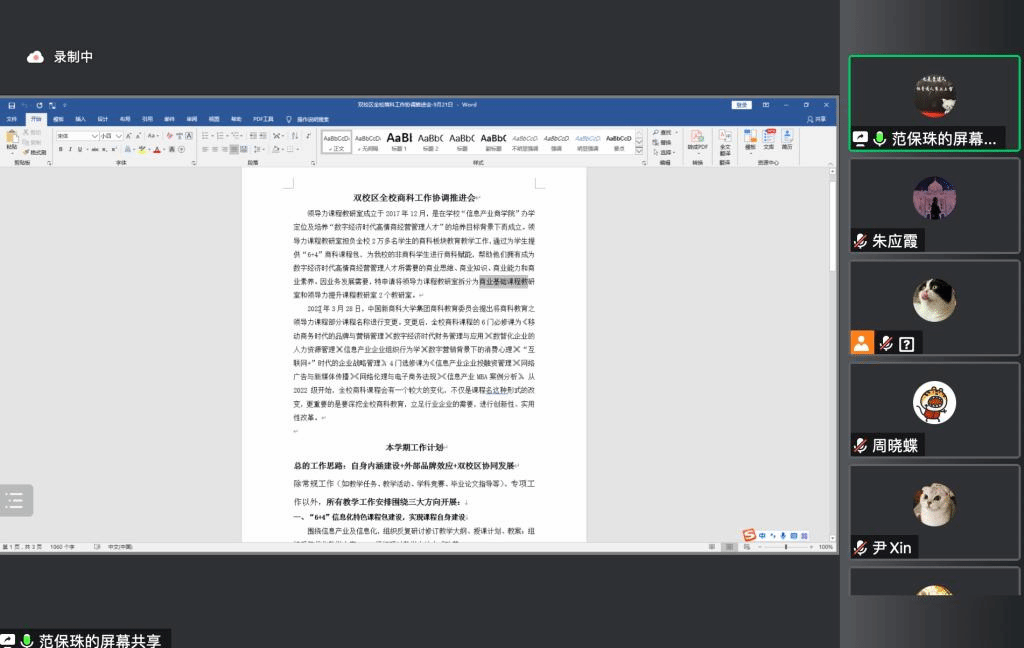Viewport: 1024px width, 648px height.
Task: Click the Sogou input method icon
Action: (750, 536)
